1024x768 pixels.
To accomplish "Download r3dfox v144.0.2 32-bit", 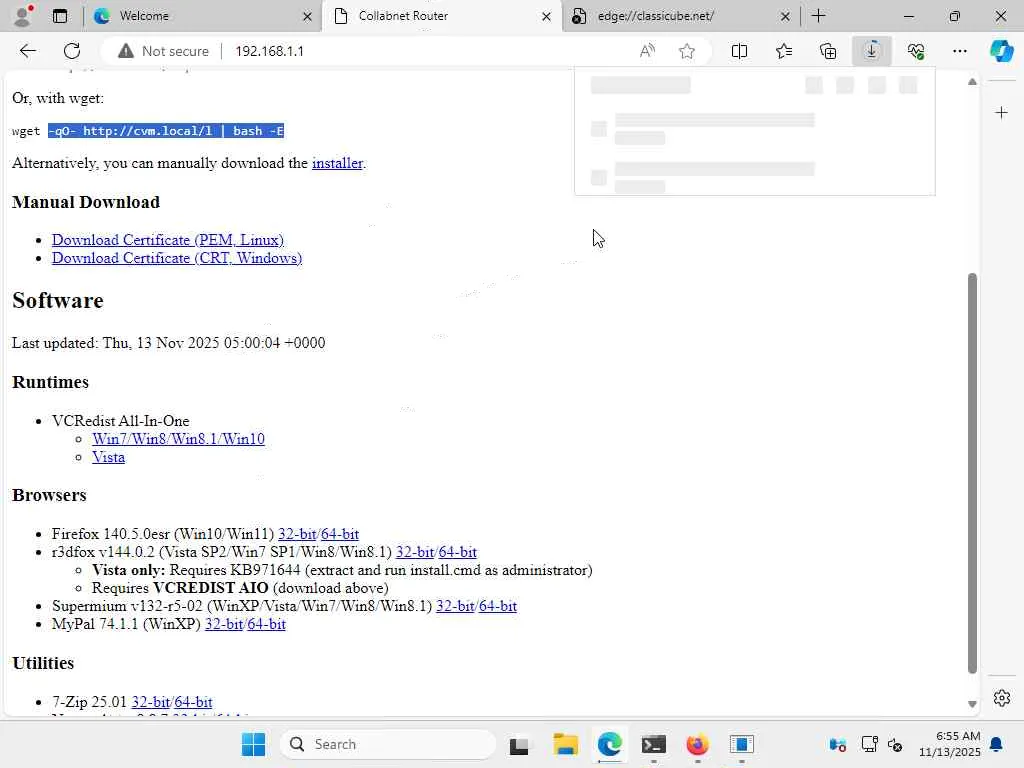I will [415, 552].
